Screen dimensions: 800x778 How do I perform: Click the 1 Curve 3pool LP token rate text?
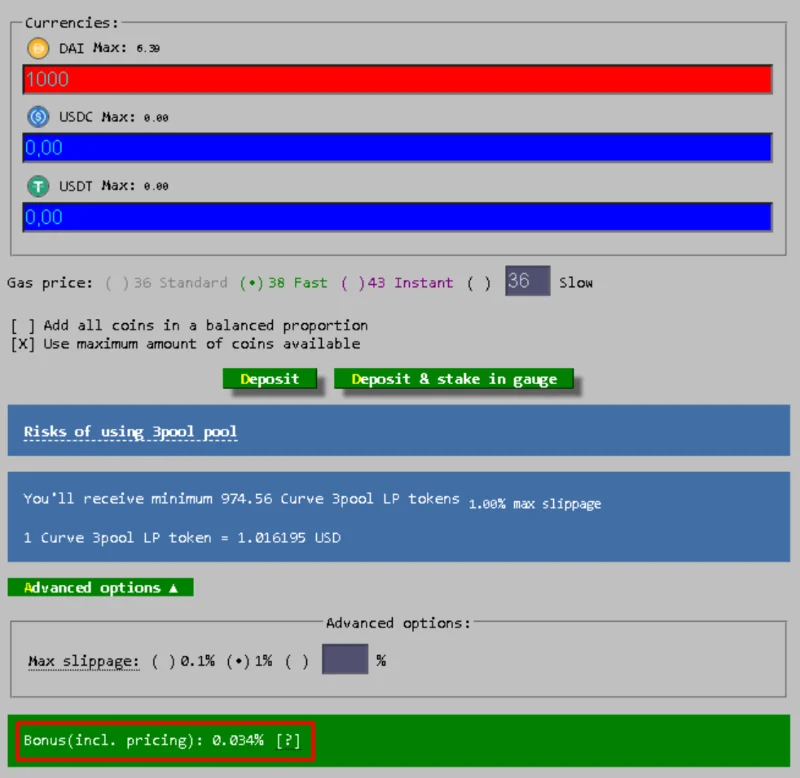tap(182, 538)
